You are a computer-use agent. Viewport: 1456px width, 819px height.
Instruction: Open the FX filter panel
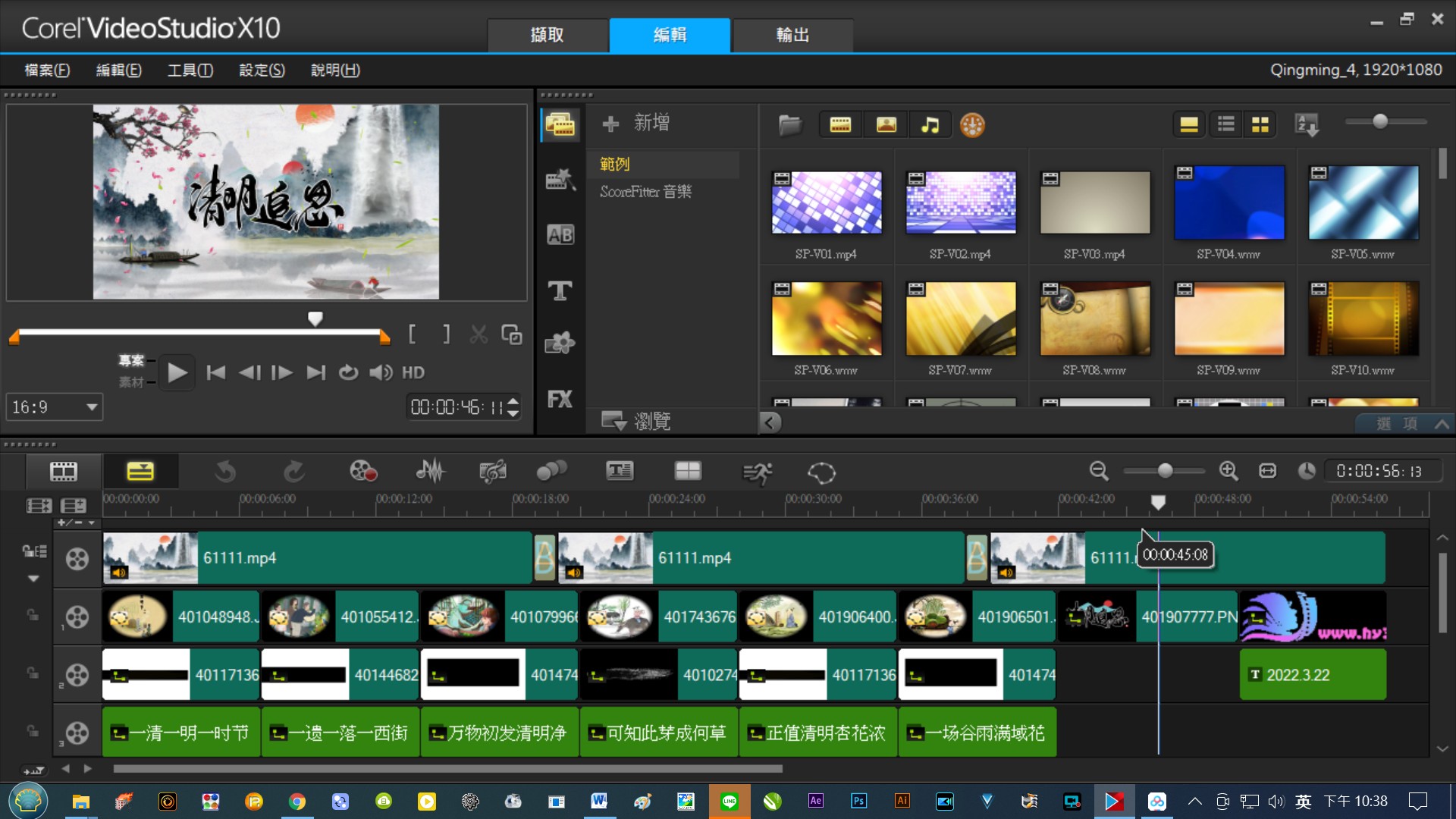[560, 399]
